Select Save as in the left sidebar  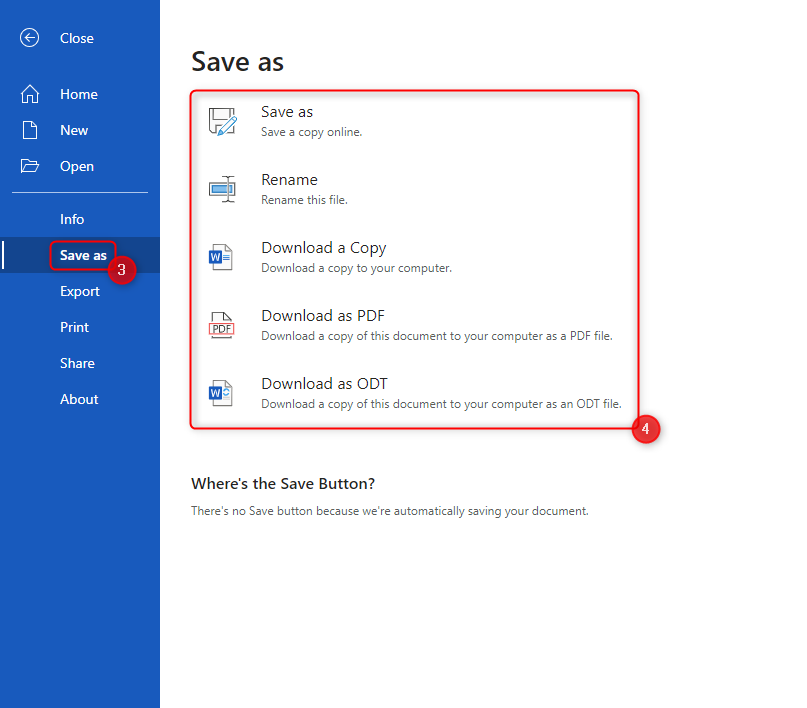pyautogui.click(x=83, y=255)
